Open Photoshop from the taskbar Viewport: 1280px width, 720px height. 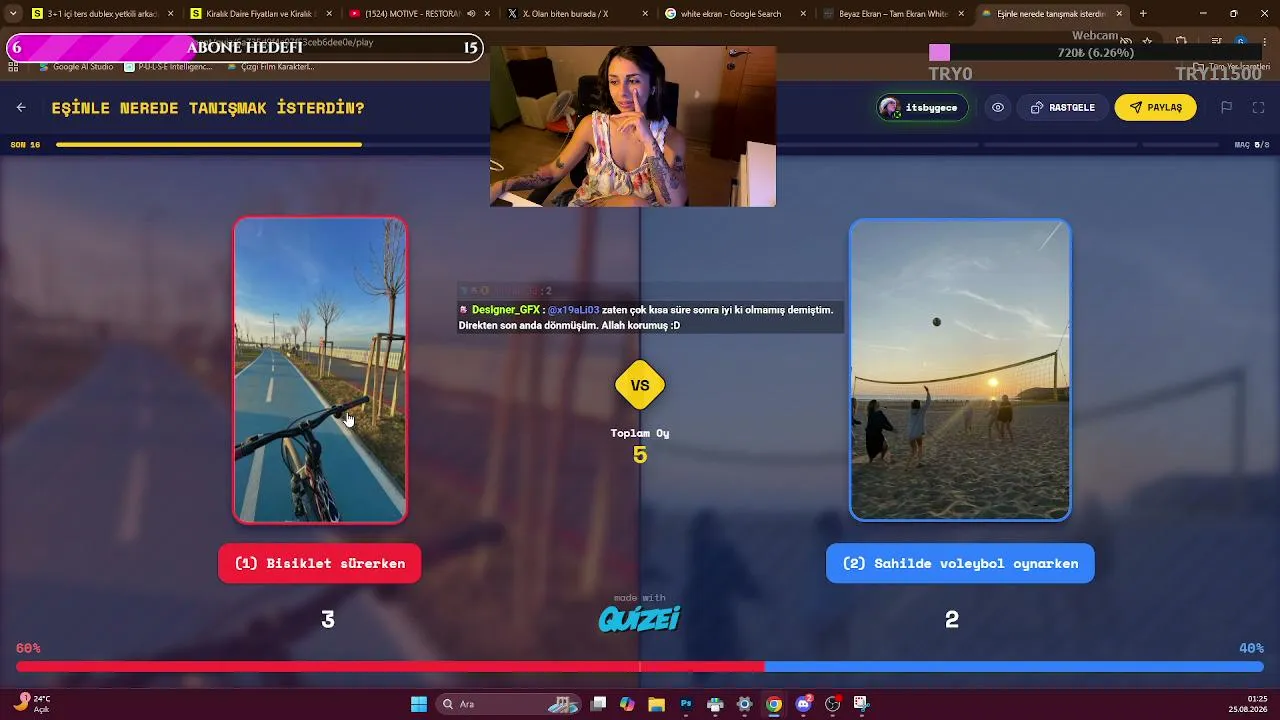click(x=686, y=704)
